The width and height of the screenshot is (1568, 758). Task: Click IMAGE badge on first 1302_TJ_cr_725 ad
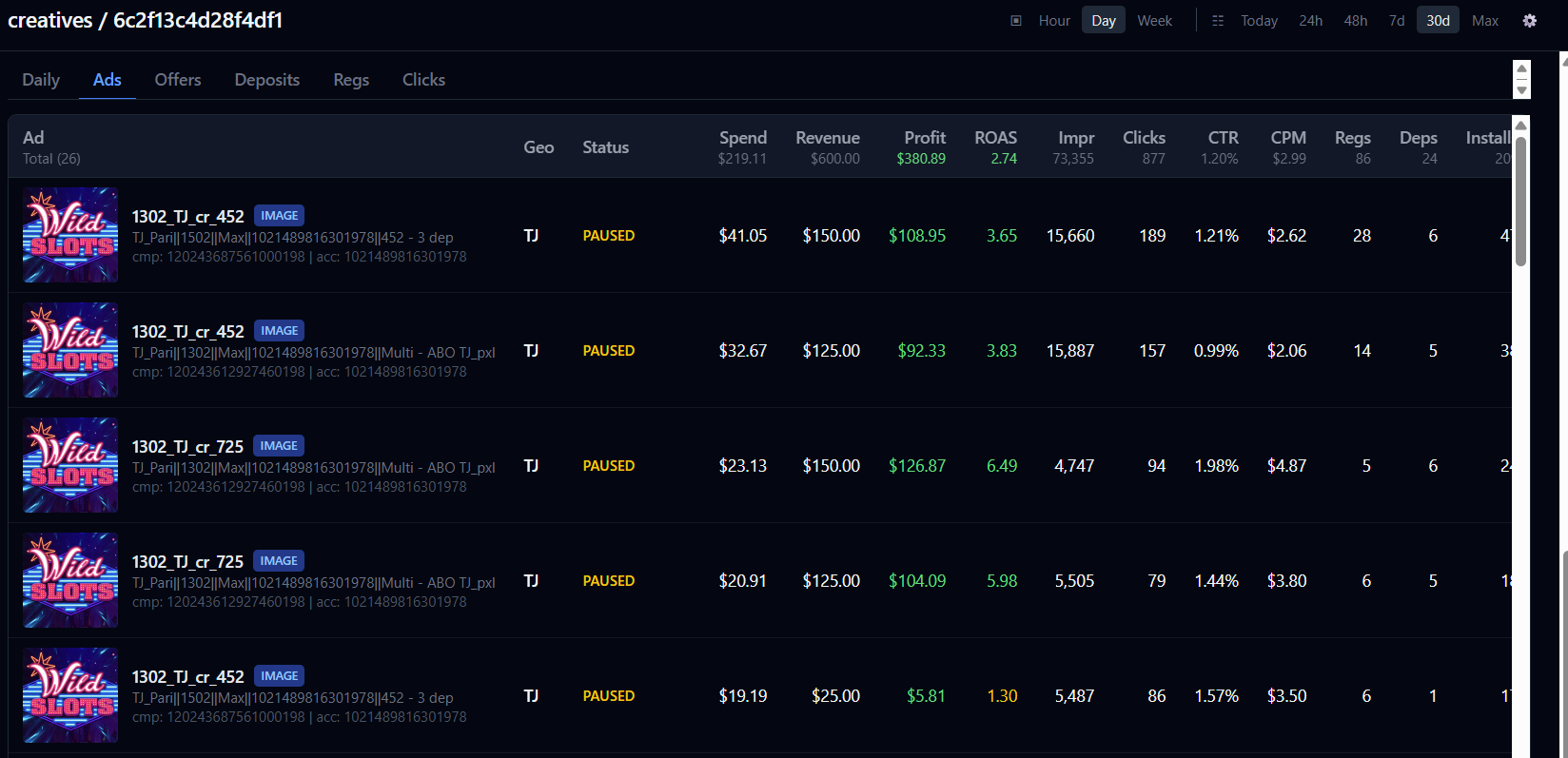pyautogui.click(x=279, y=446)
